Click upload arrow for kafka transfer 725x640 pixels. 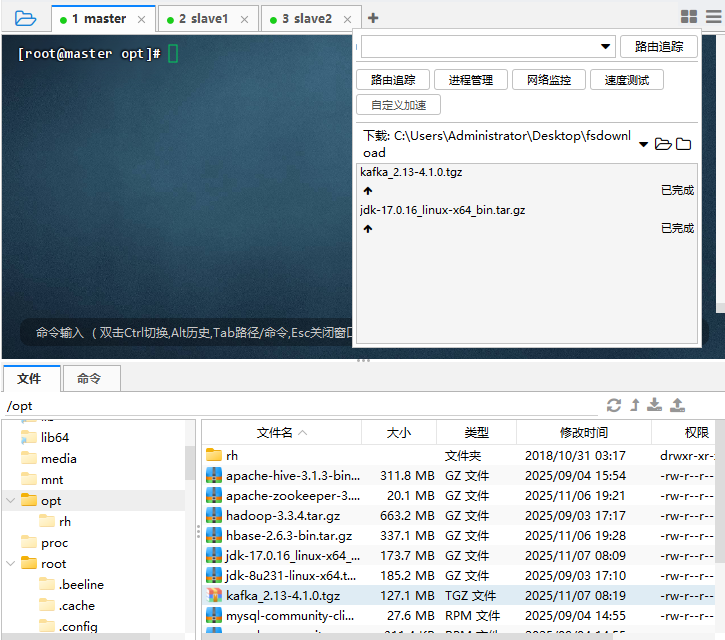tap(368, 191)
